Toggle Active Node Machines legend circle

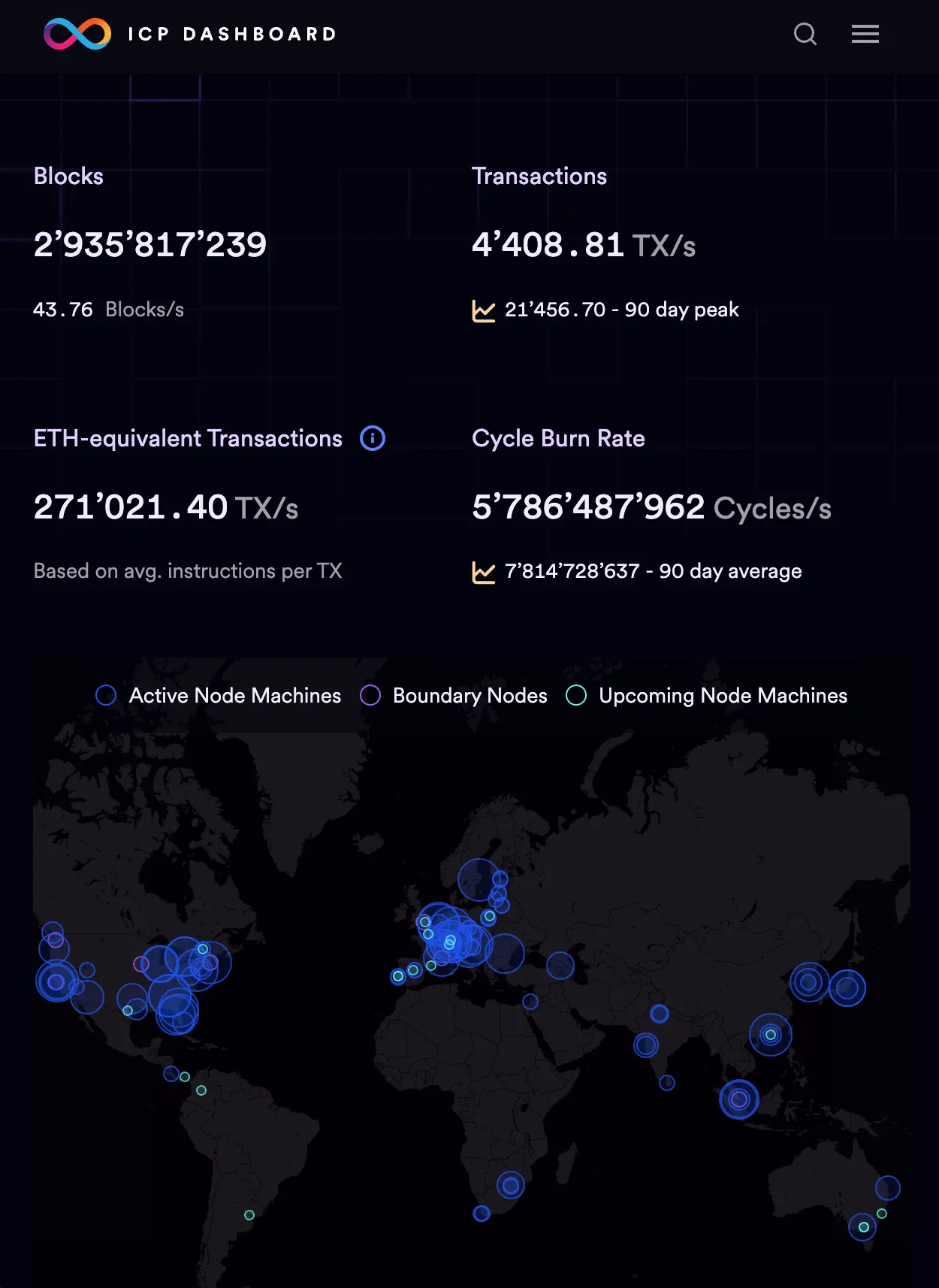[x=106, y=695]
